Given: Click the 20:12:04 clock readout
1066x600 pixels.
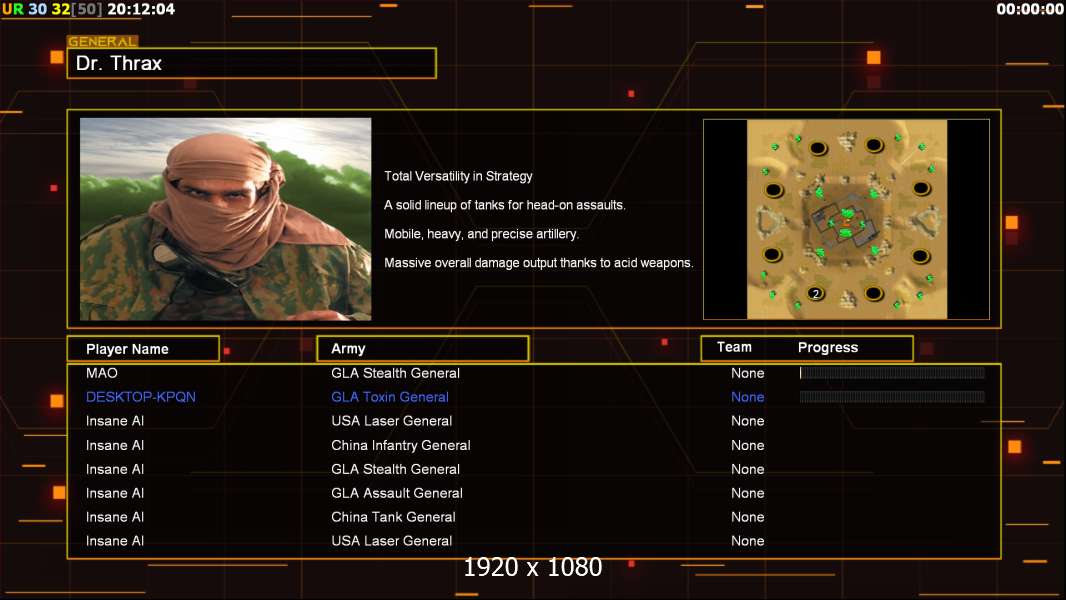Looking at the screenshot, I should [141, 9].
